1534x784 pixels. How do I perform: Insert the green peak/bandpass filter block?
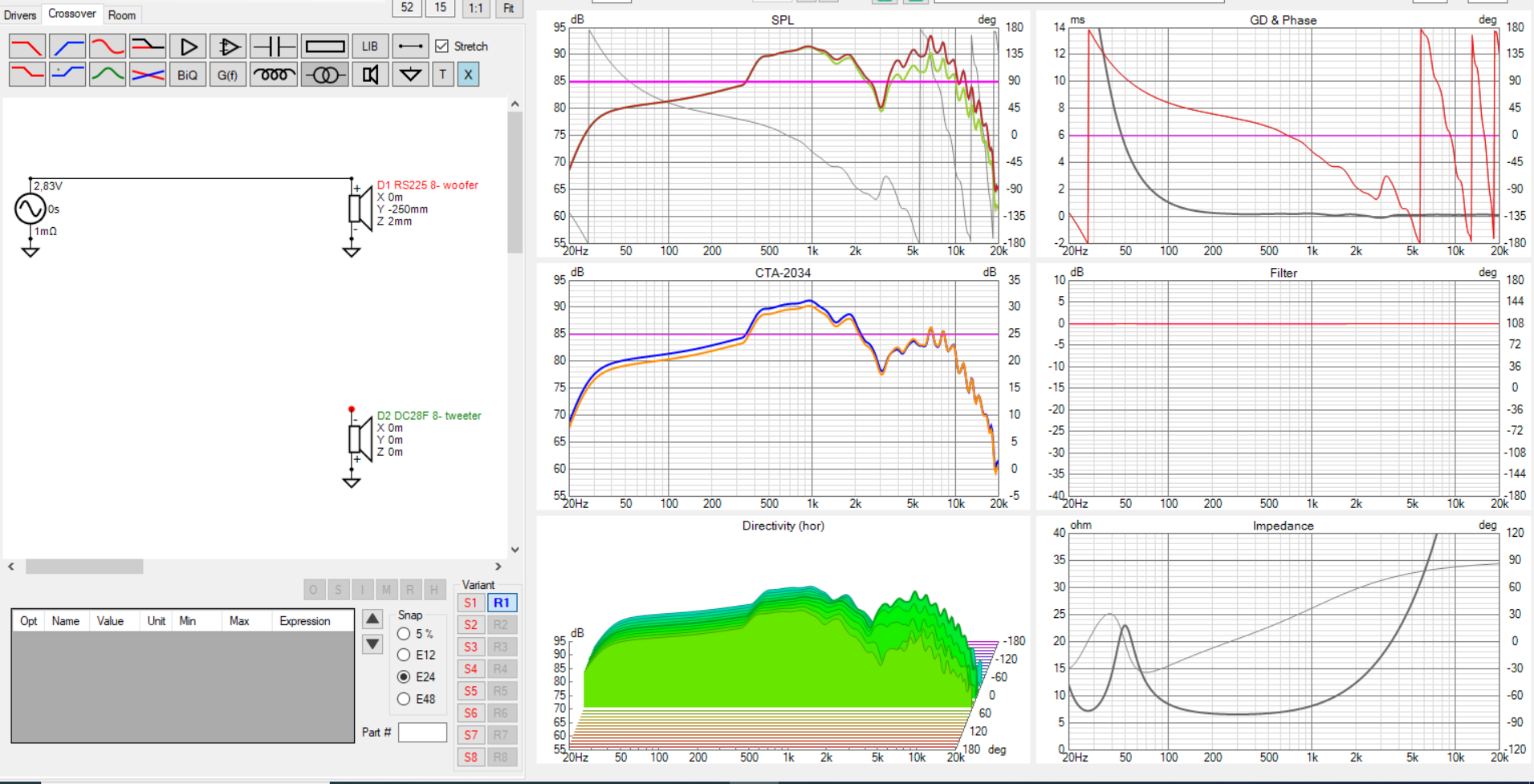click(108, 75)
